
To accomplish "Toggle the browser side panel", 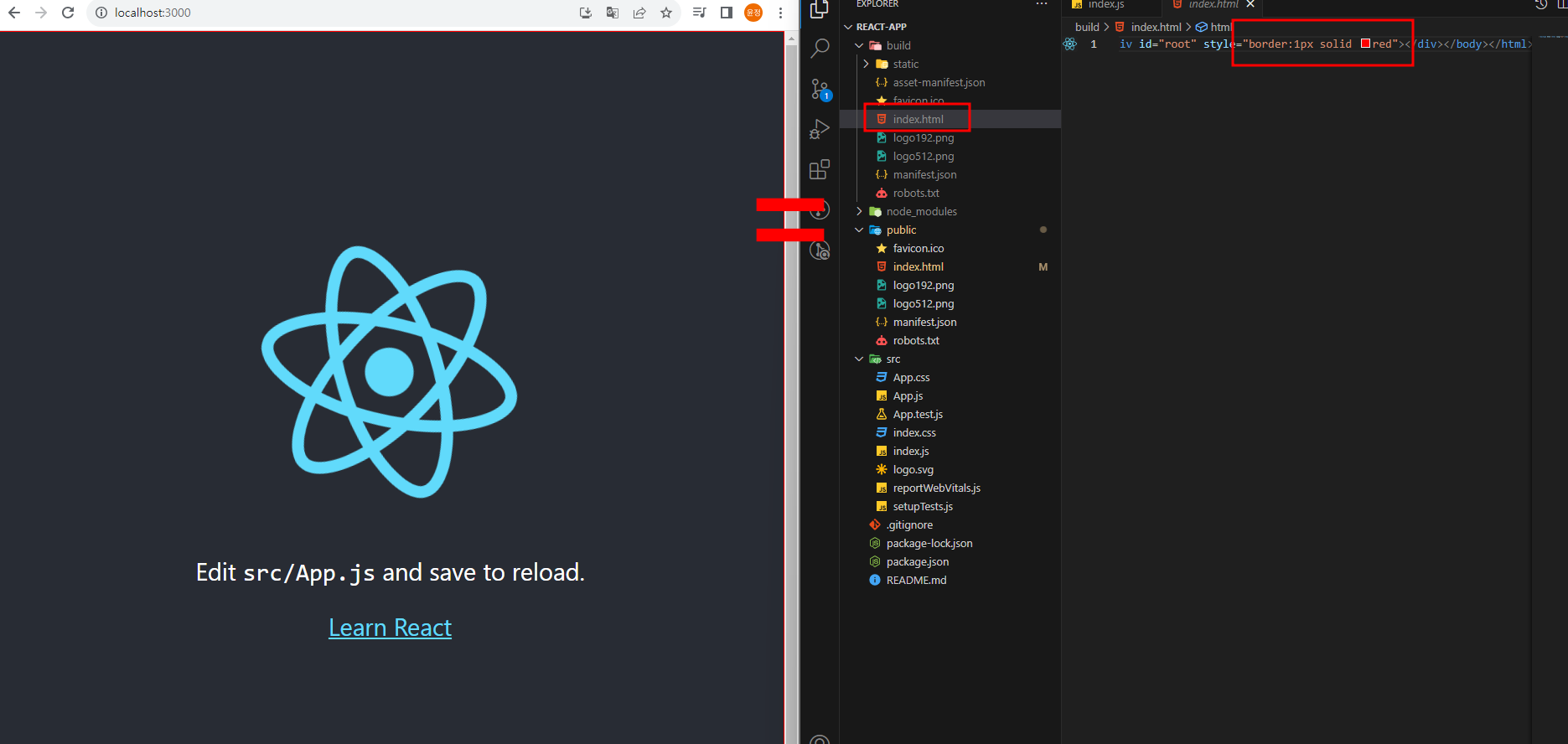I will click(727, 13).
